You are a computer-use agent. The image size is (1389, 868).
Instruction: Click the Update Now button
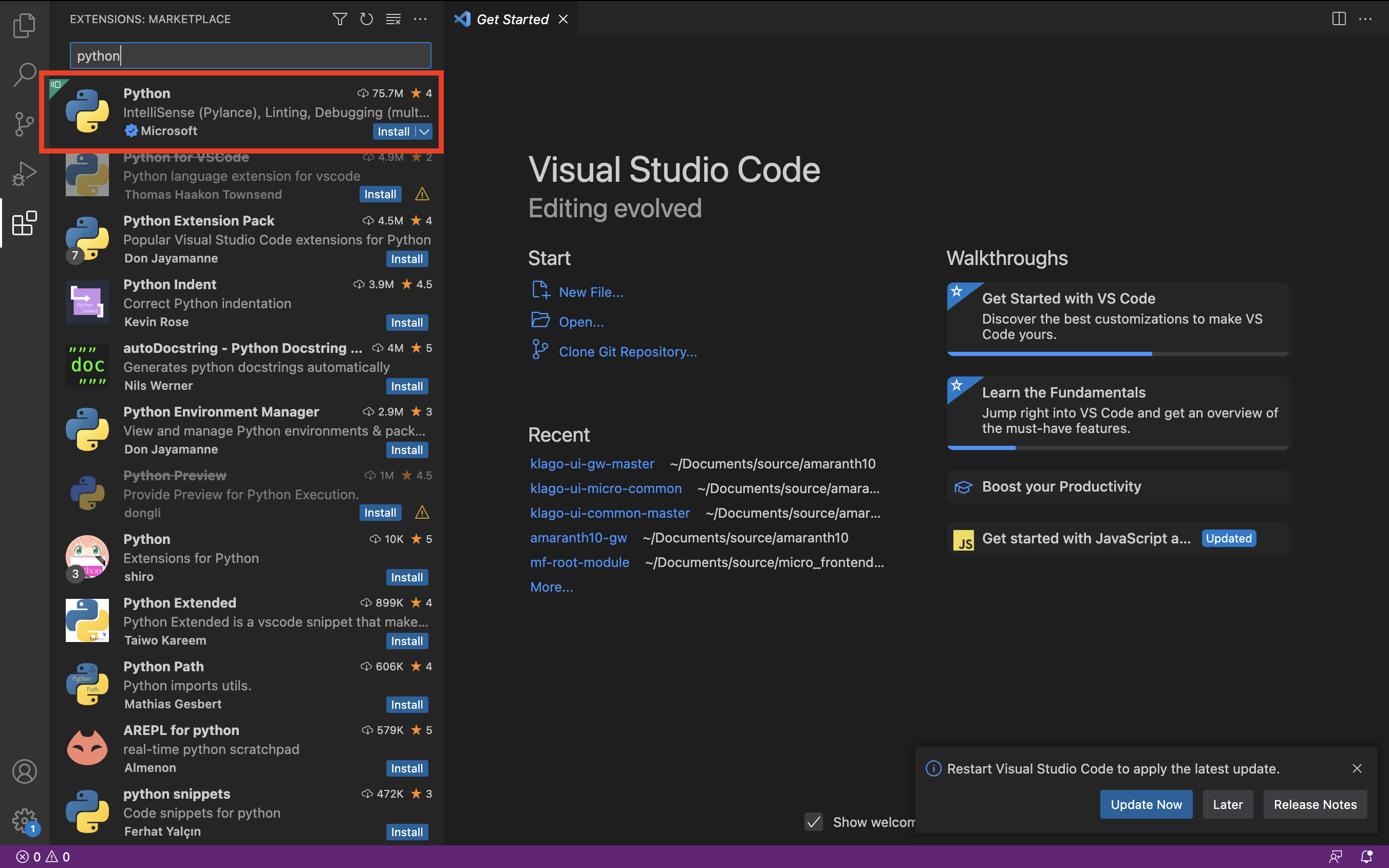point(1146,804)
